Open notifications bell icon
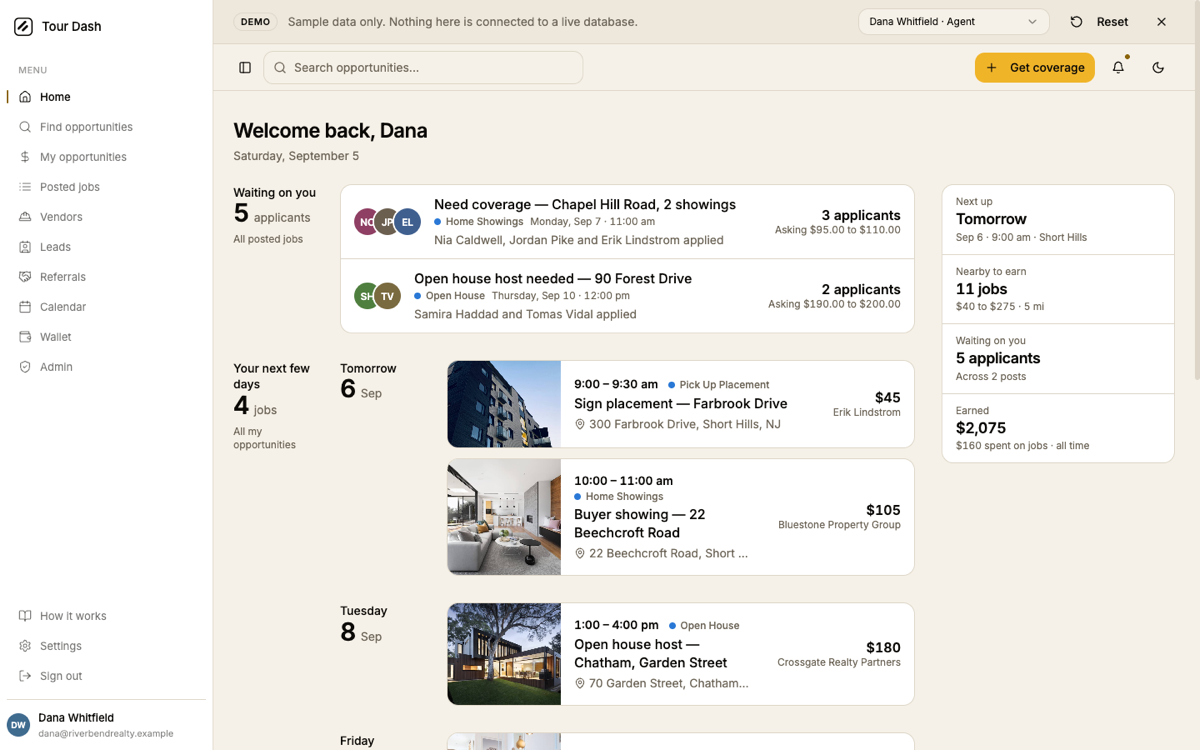Screen dimensions: 1200x750 pyautogui.click(x=1118, y=68)
